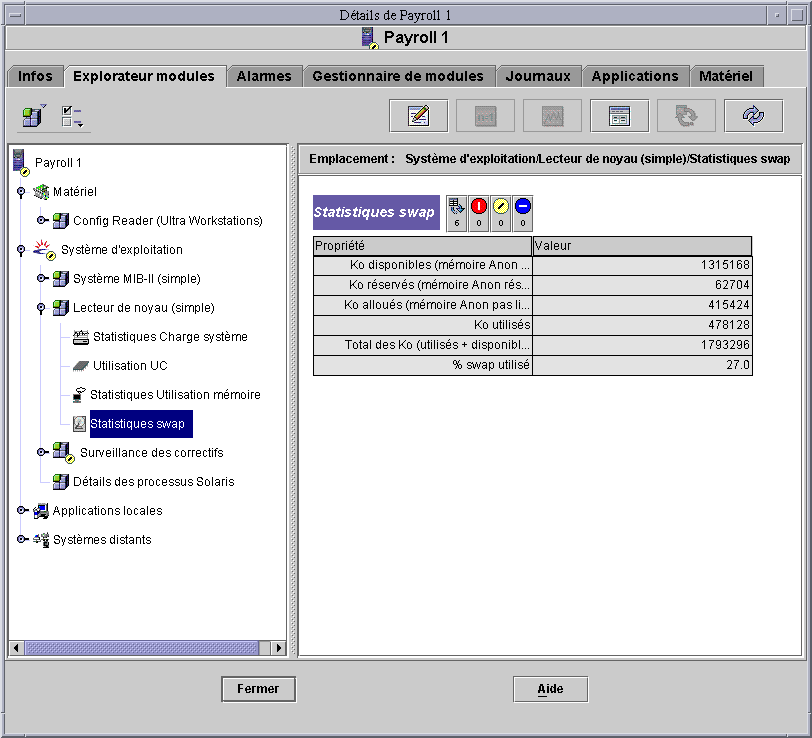Open the checklist options dropdown icon

pos(72,117)
